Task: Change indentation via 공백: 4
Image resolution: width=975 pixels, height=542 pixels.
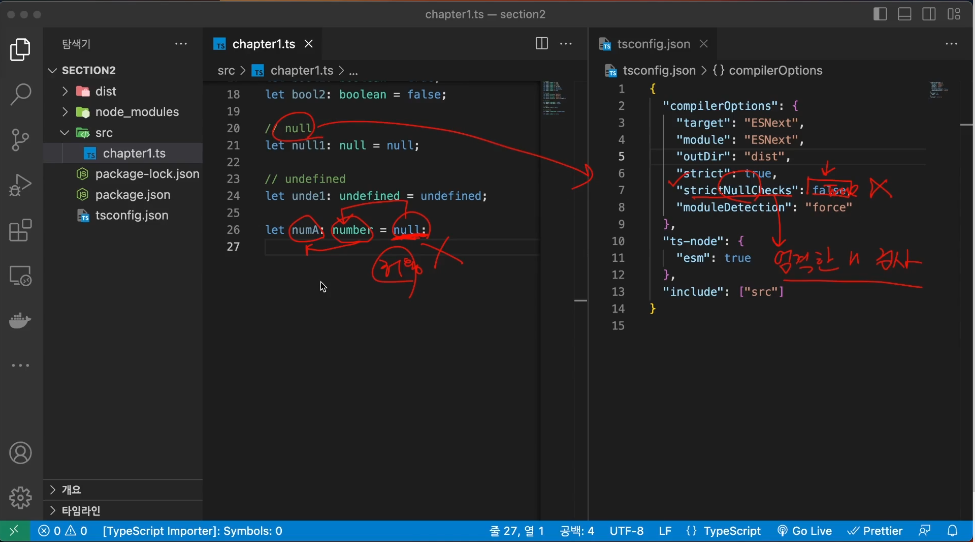Action: (x=576, y=531)
